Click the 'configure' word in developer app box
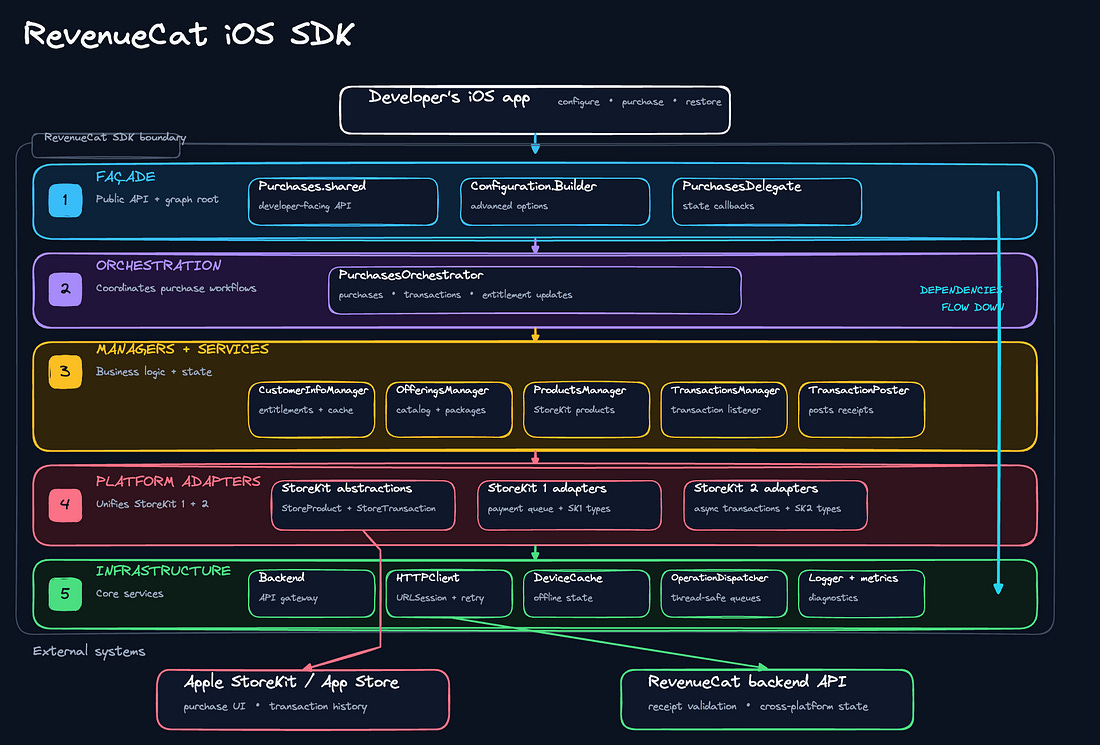 (x=579, y=102)
